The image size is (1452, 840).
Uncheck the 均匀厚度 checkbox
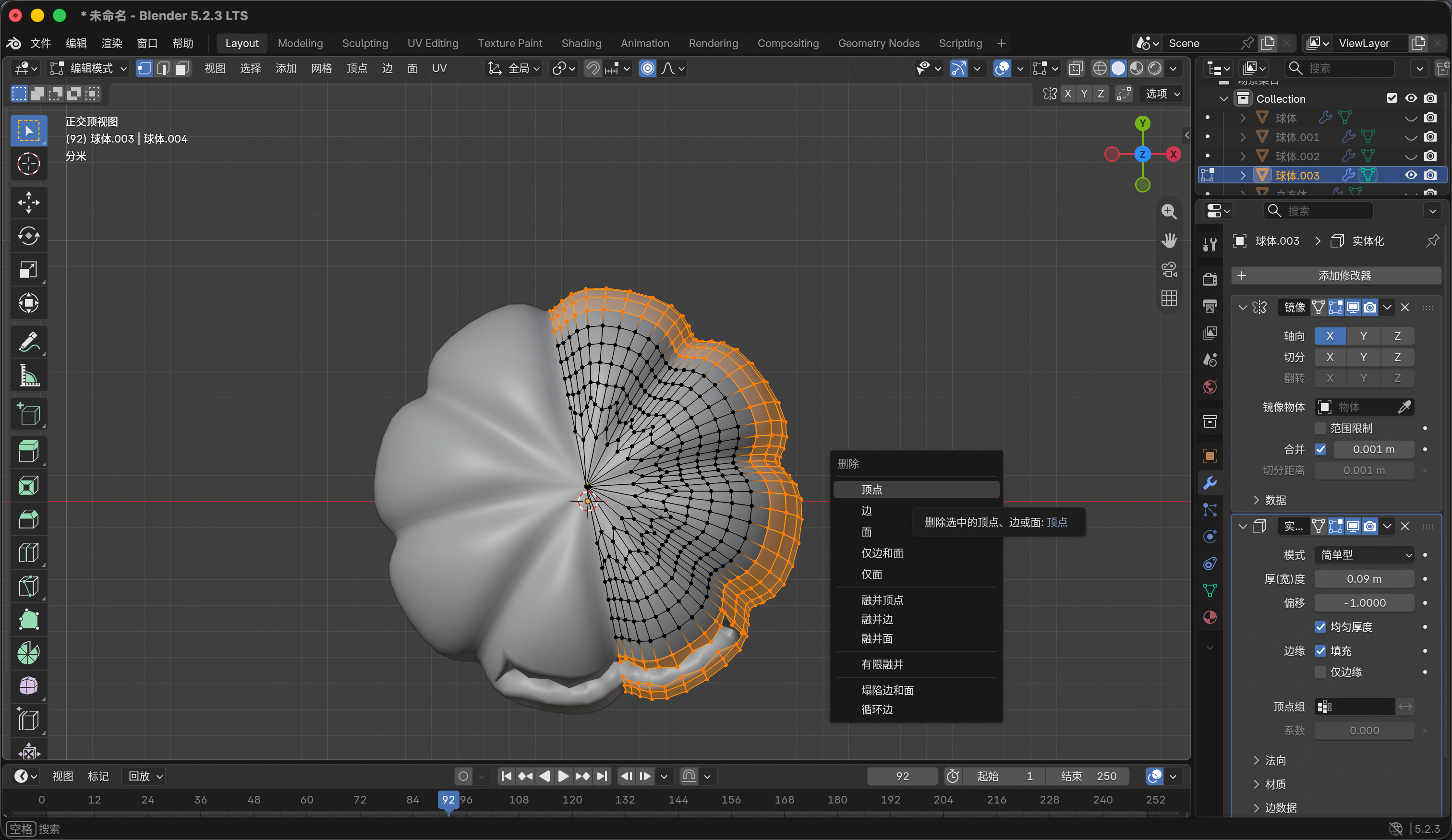pyautogui.click(x=1320, y=627)
